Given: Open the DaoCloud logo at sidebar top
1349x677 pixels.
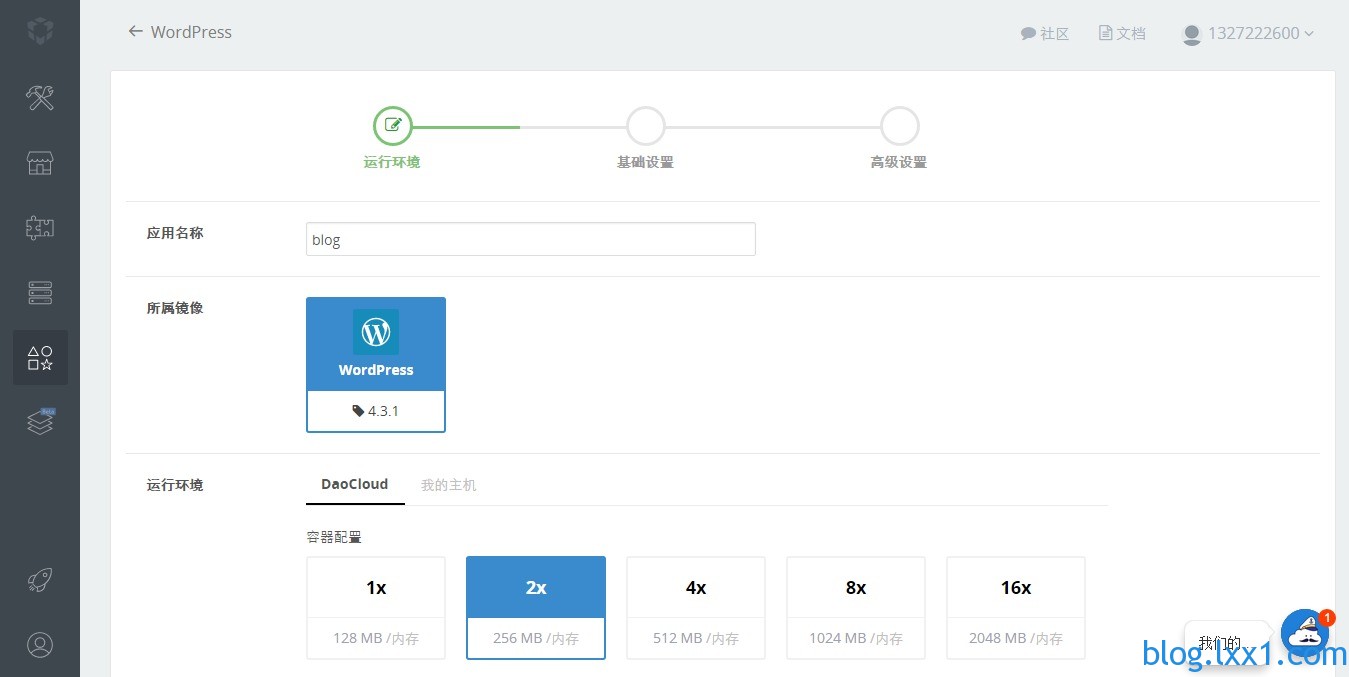Looking at the screenshot, I should pos(40,31).
